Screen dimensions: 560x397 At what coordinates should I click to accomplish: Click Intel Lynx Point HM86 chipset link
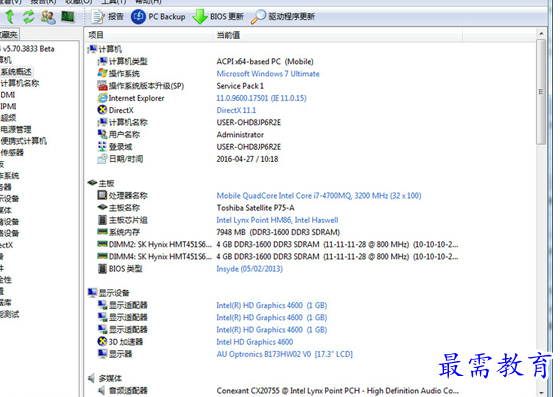(x=277, y=220)
